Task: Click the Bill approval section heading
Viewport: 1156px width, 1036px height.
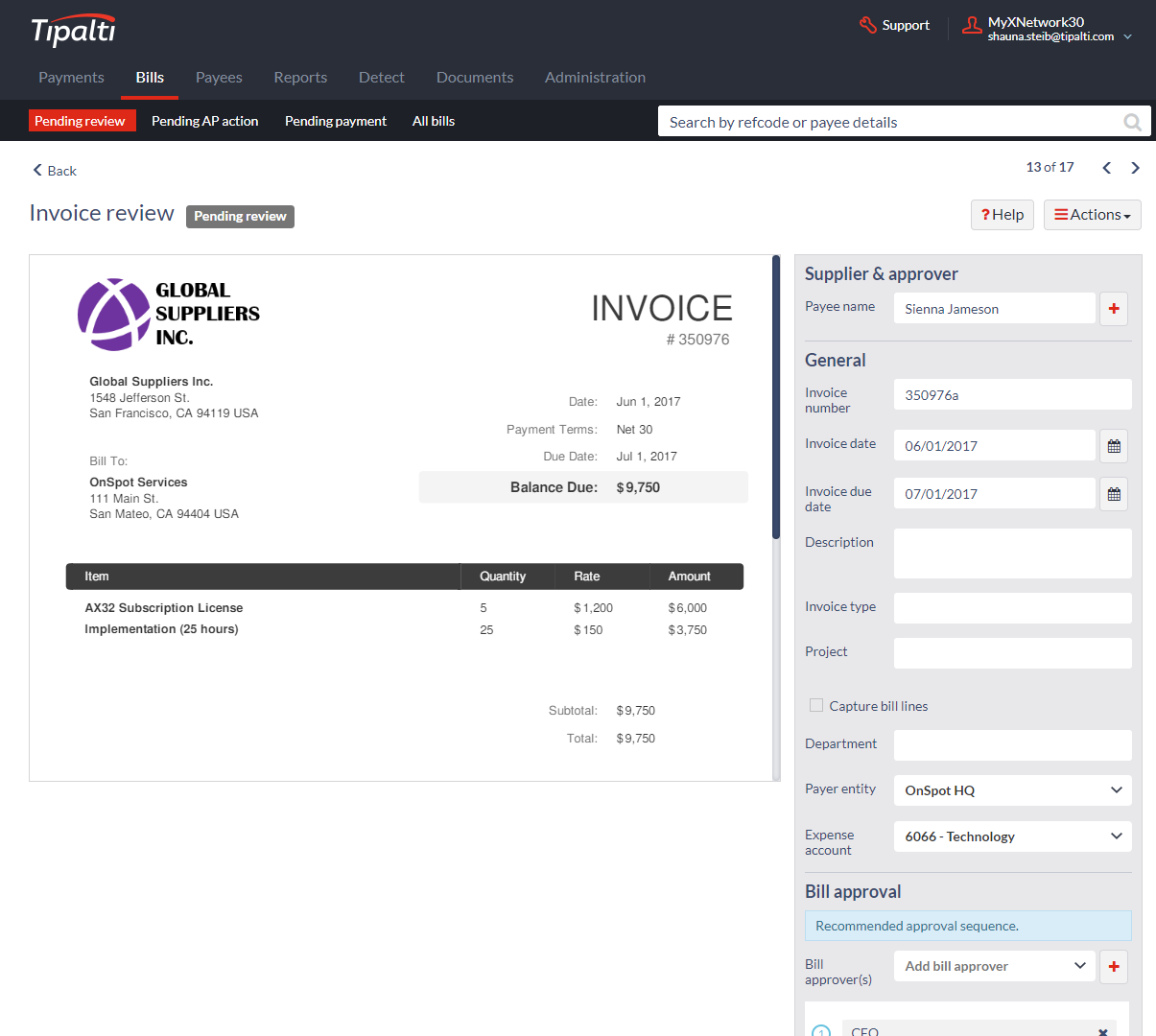Action: click(x=853, y=891)
